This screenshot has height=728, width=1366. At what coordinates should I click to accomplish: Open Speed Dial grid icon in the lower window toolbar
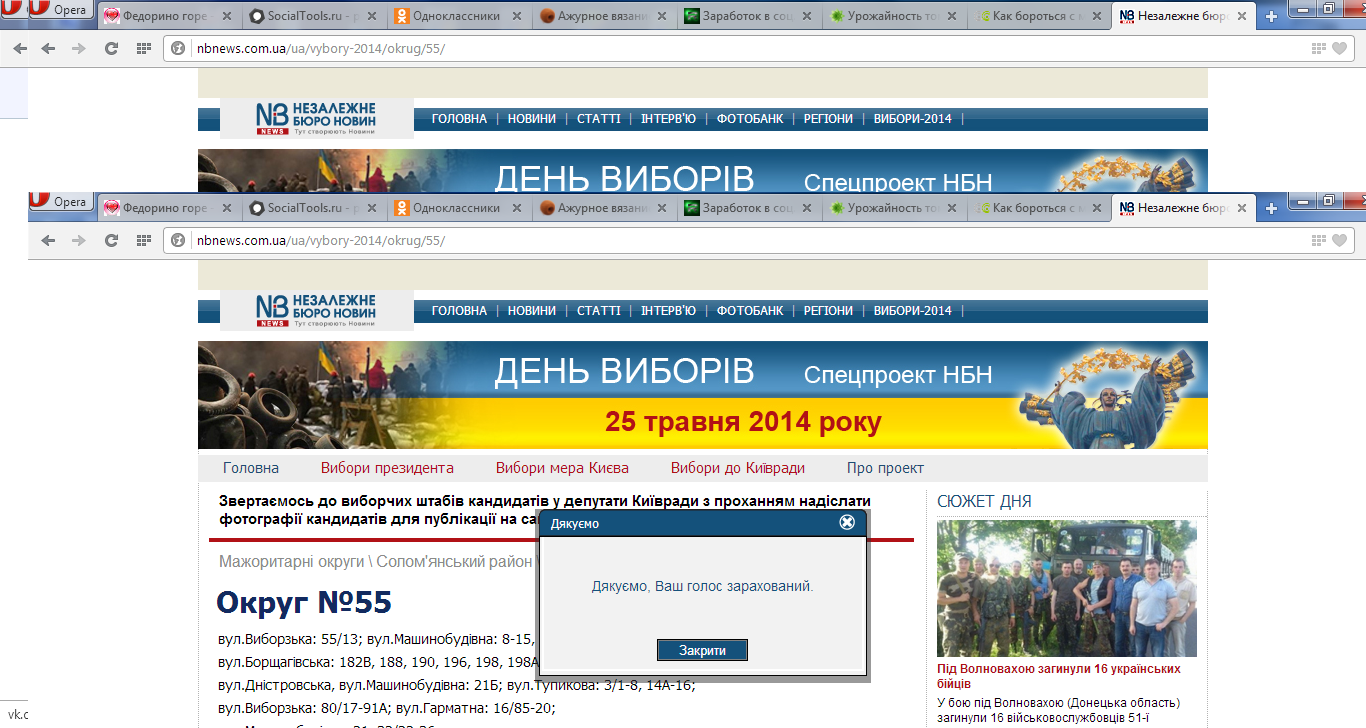pos(143,241)
